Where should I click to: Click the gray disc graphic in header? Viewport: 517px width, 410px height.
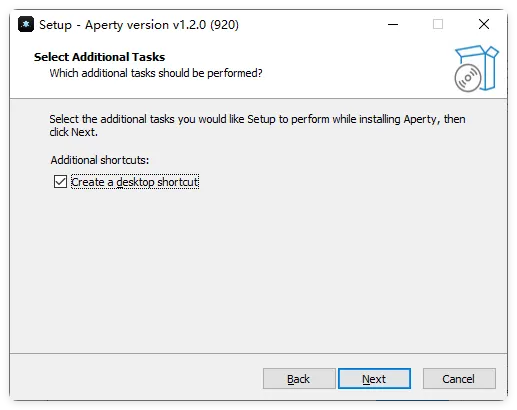[468, 78]
